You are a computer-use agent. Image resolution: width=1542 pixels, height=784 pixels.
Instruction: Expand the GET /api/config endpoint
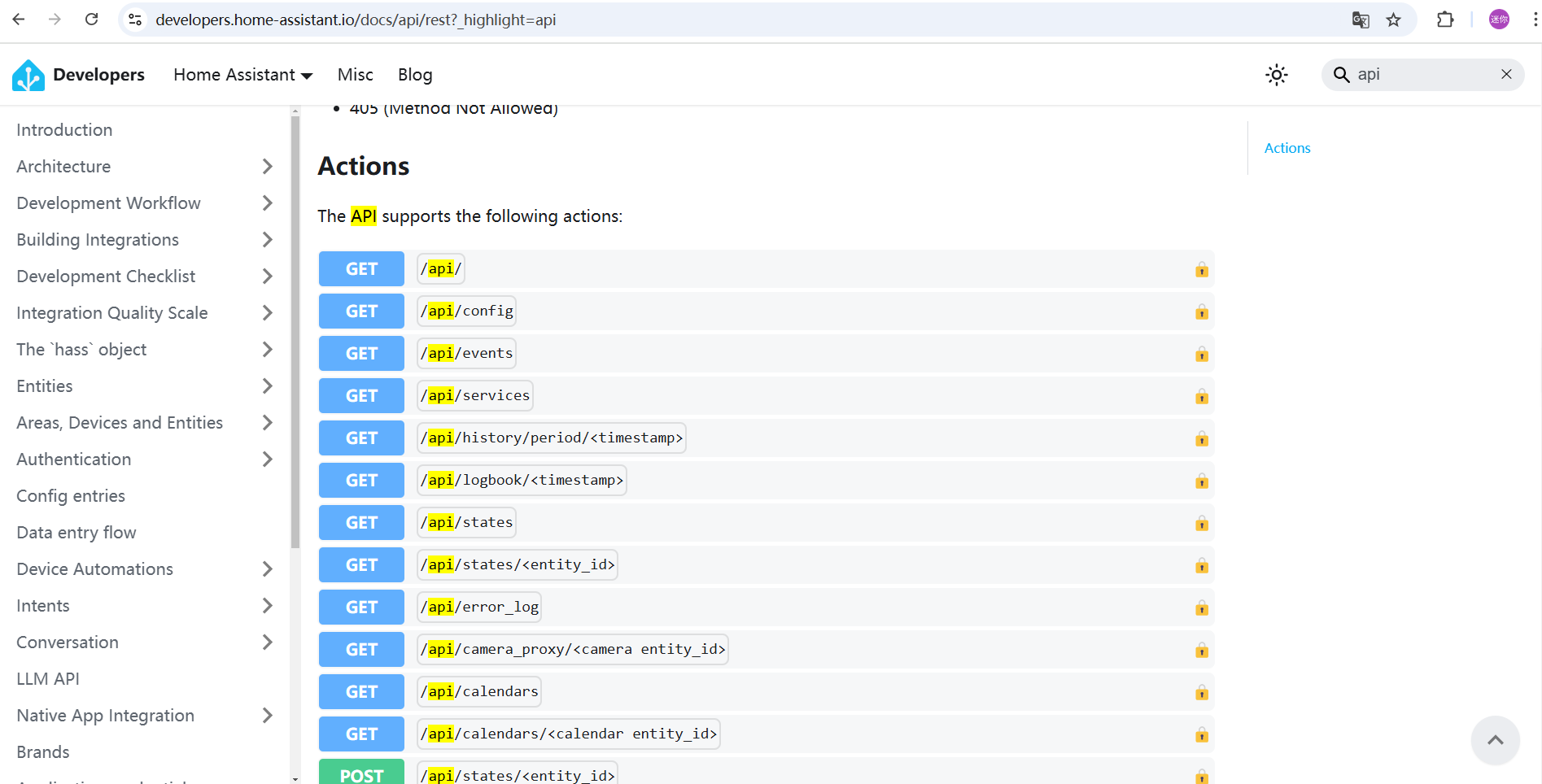[766, 311]
